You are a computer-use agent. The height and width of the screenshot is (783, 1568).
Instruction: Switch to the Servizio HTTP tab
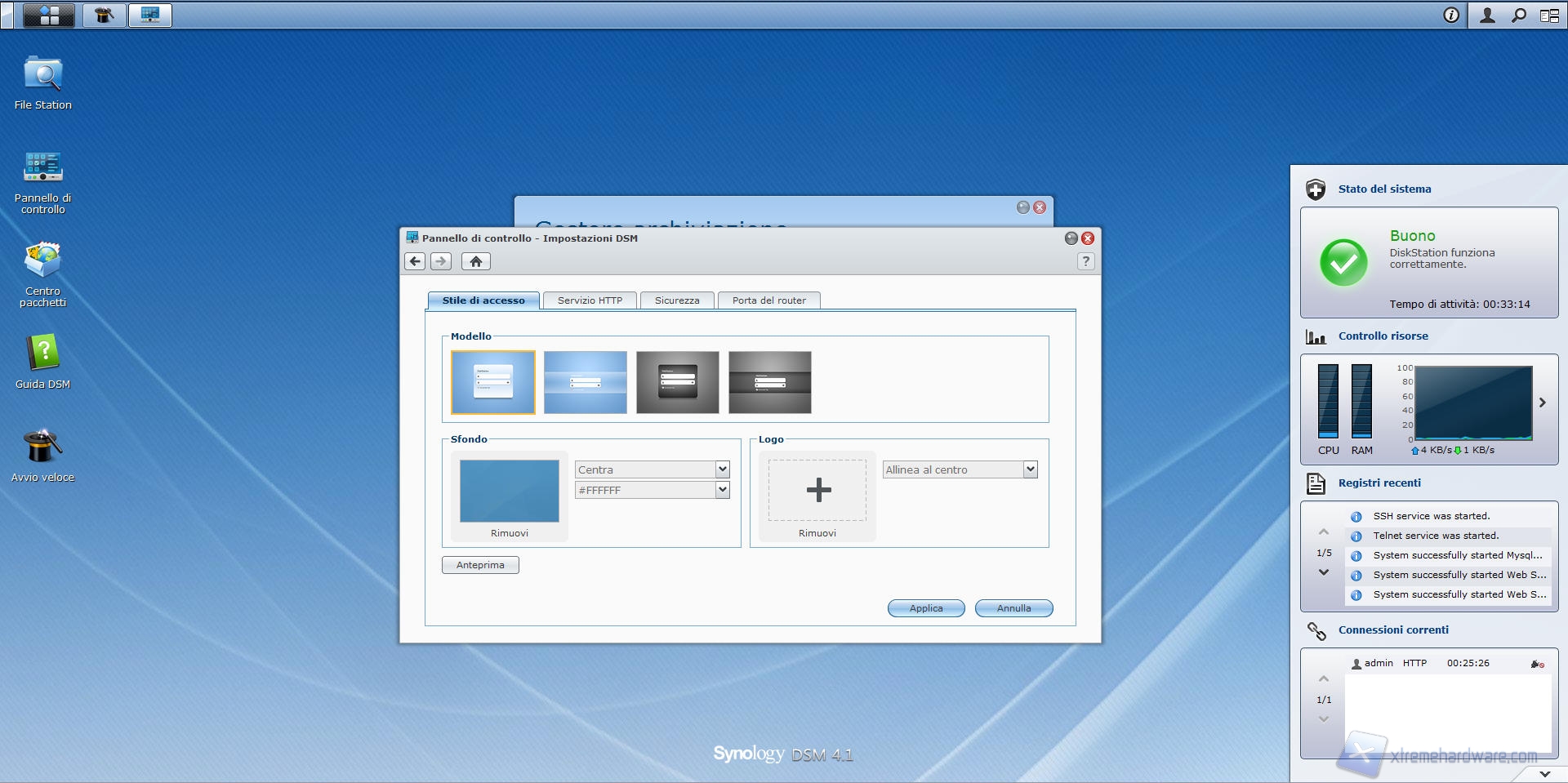click(590, 300)
